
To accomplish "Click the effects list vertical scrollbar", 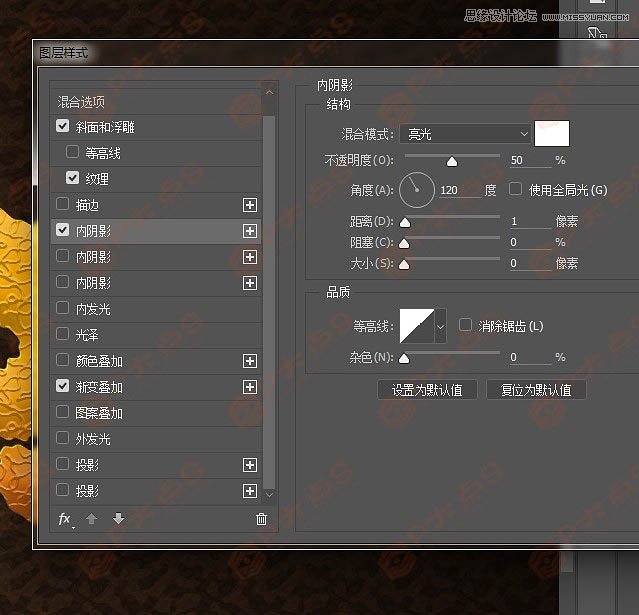I will click(x=269, y=302).
